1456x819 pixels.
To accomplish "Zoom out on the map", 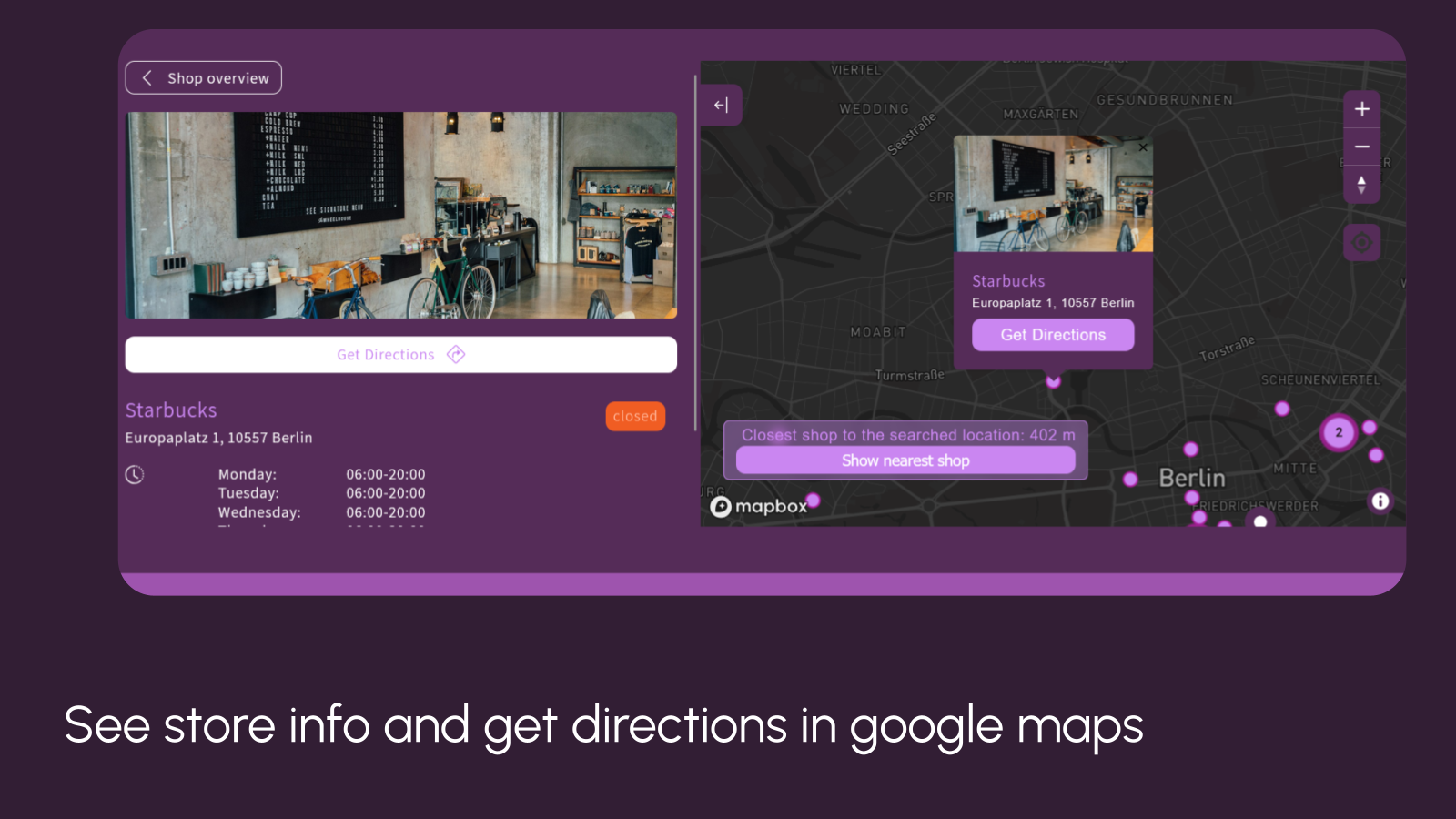I will coord(1361,147).
